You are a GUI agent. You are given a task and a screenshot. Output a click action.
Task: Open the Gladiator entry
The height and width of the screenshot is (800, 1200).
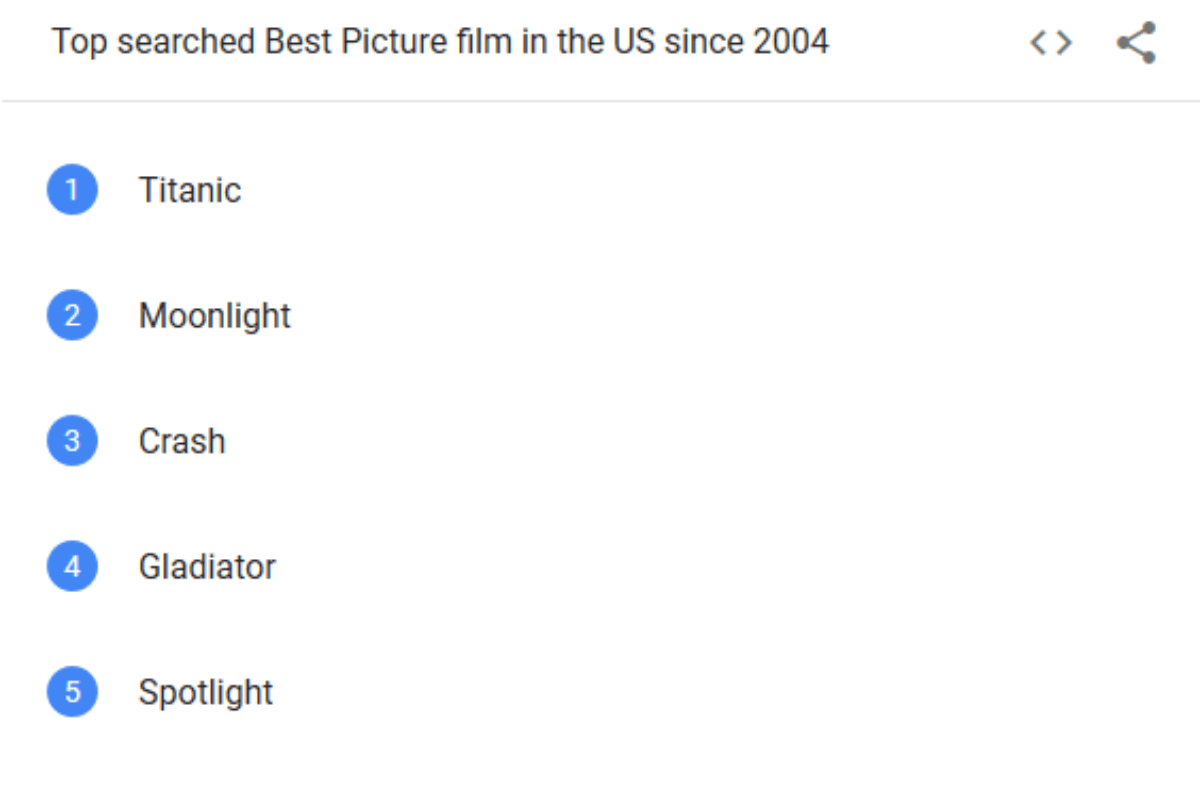pos(207,567)
